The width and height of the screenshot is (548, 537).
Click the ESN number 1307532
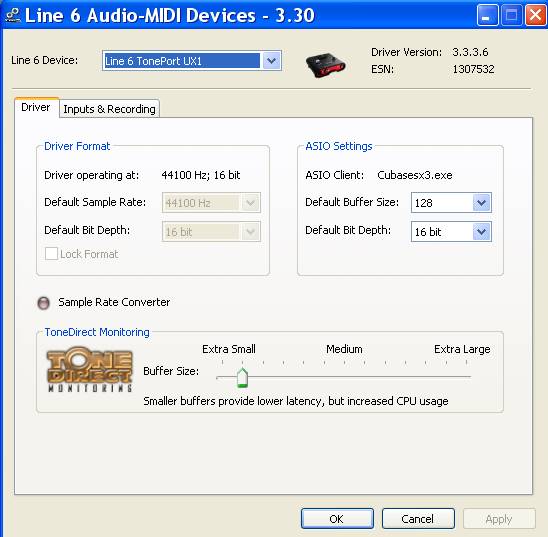coord(473,69)
